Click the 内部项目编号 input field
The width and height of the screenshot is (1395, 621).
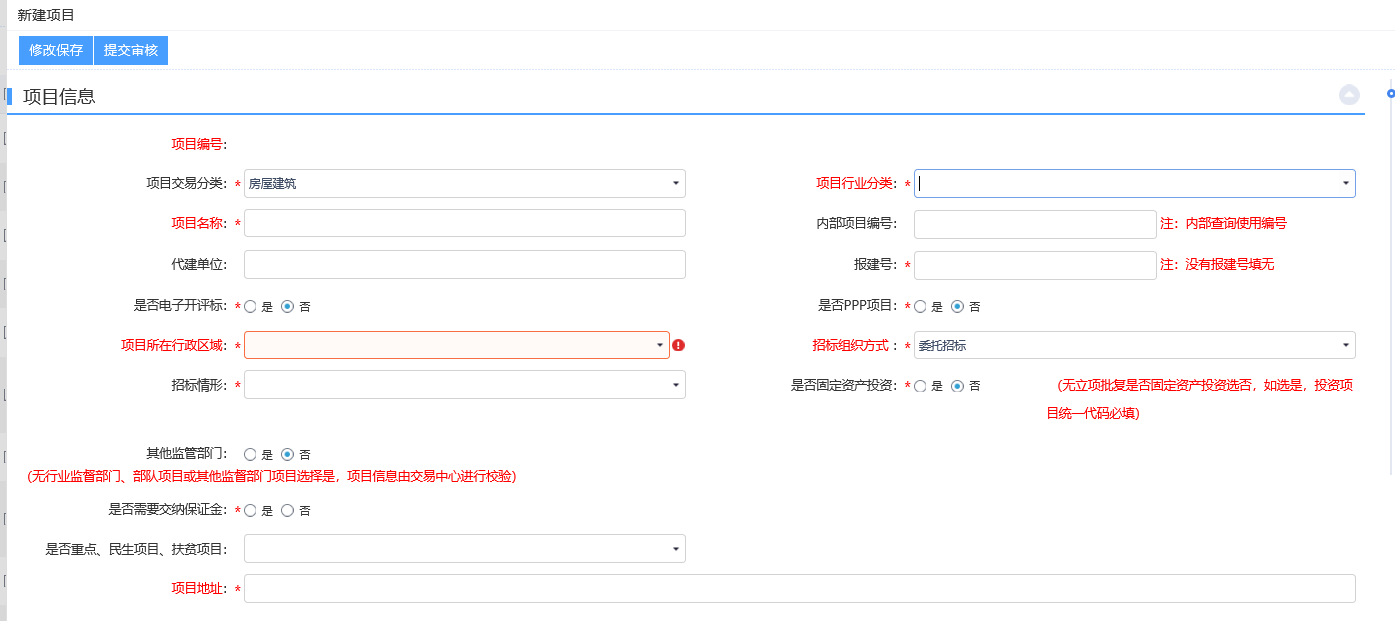1034,224
